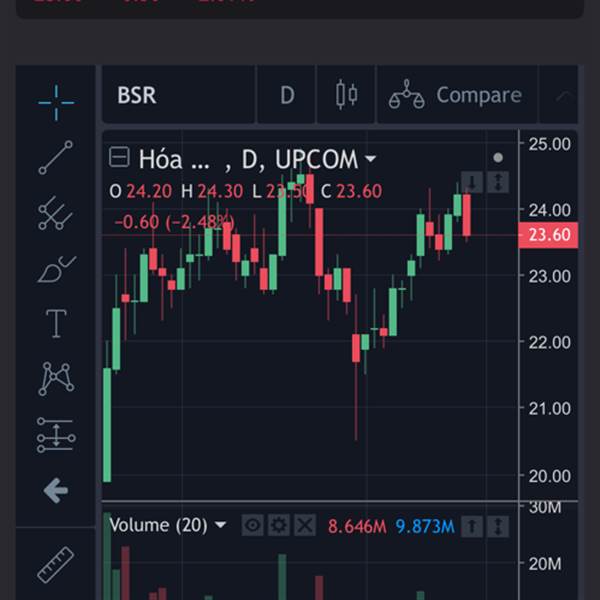
Task: Click the 20.00 price axis label
Action: (x=549, y=476)
